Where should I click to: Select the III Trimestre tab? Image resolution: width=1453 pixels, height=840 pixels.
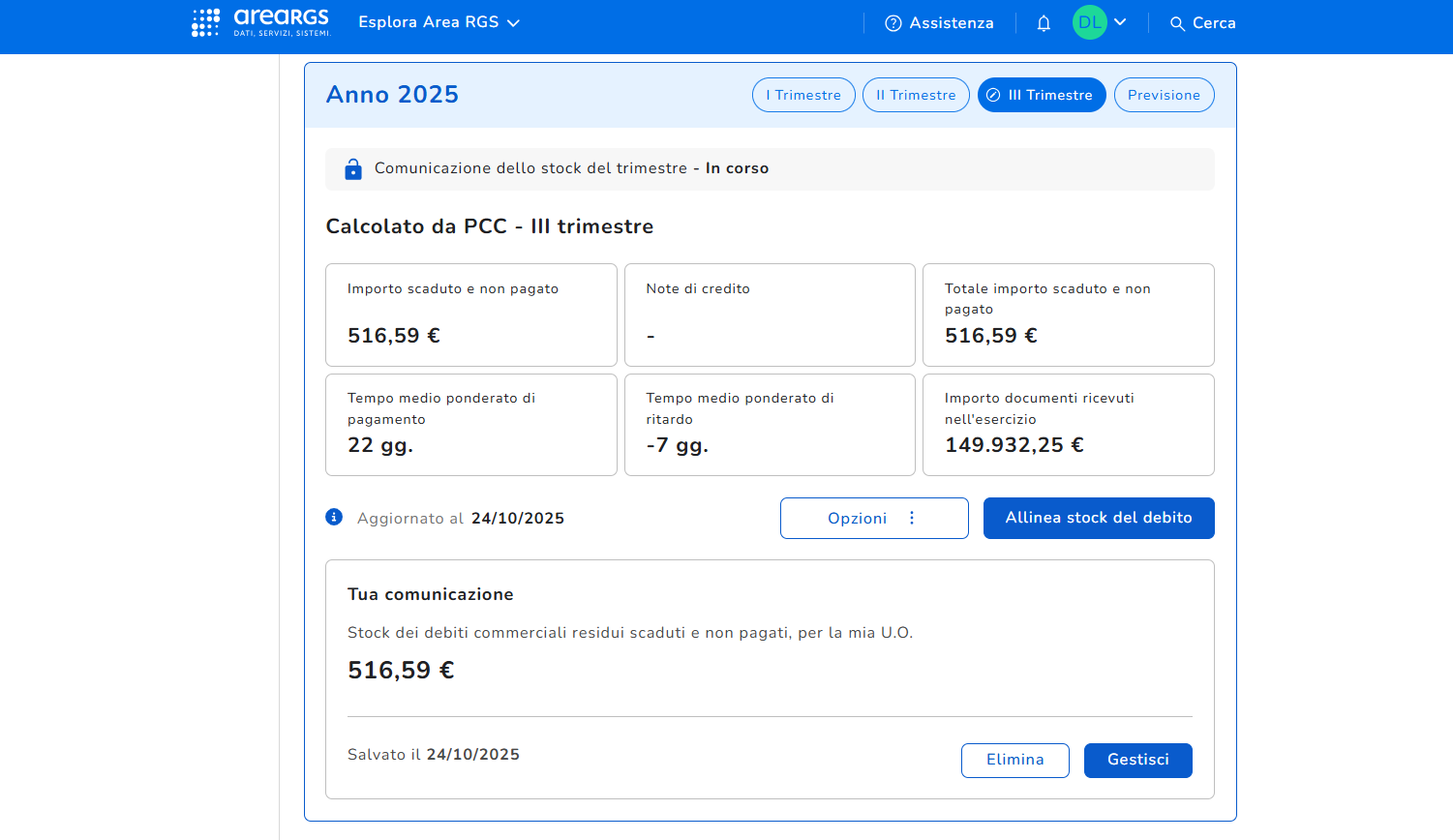1042,95
